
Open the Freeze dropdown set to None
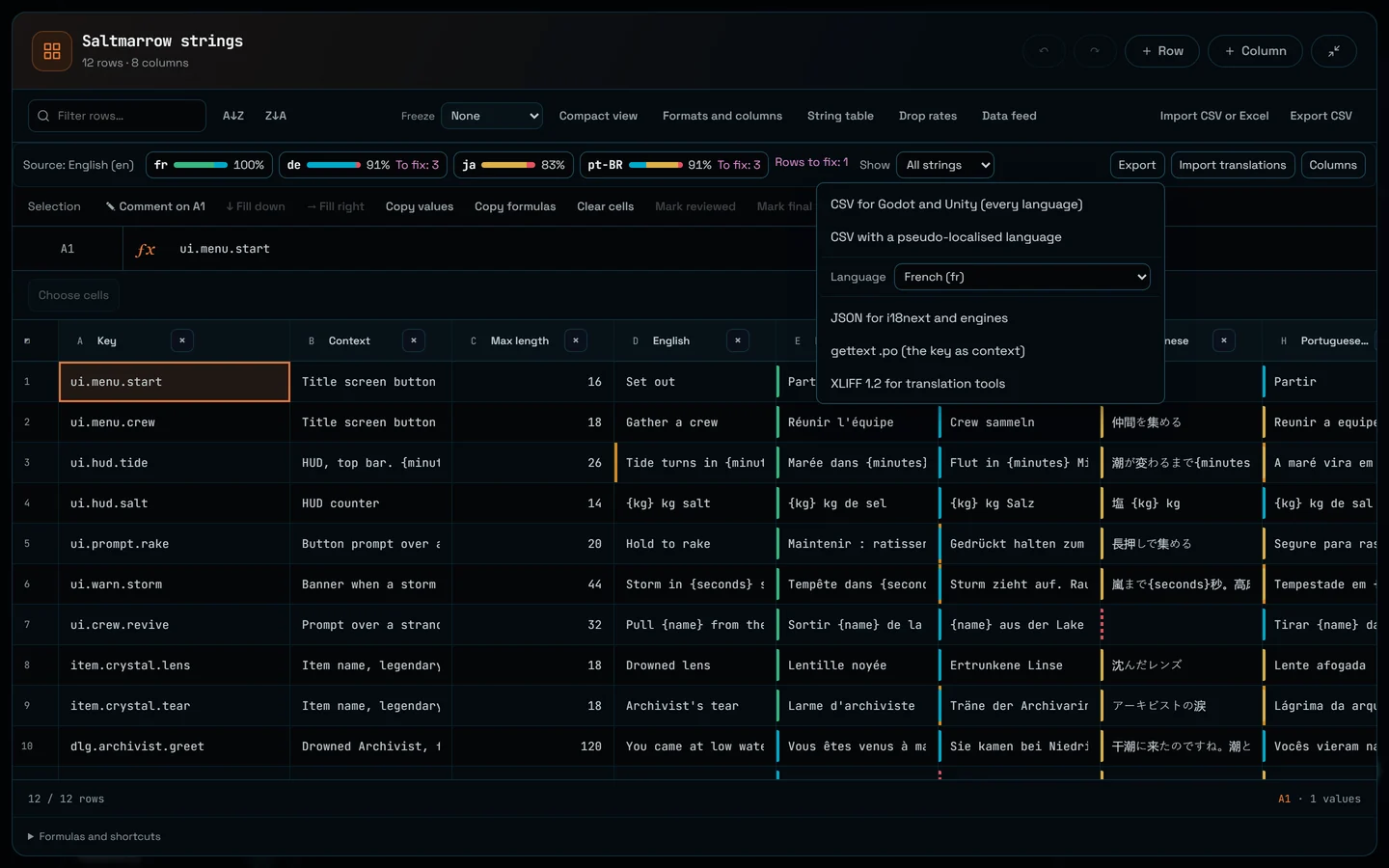tap(492, 116)
